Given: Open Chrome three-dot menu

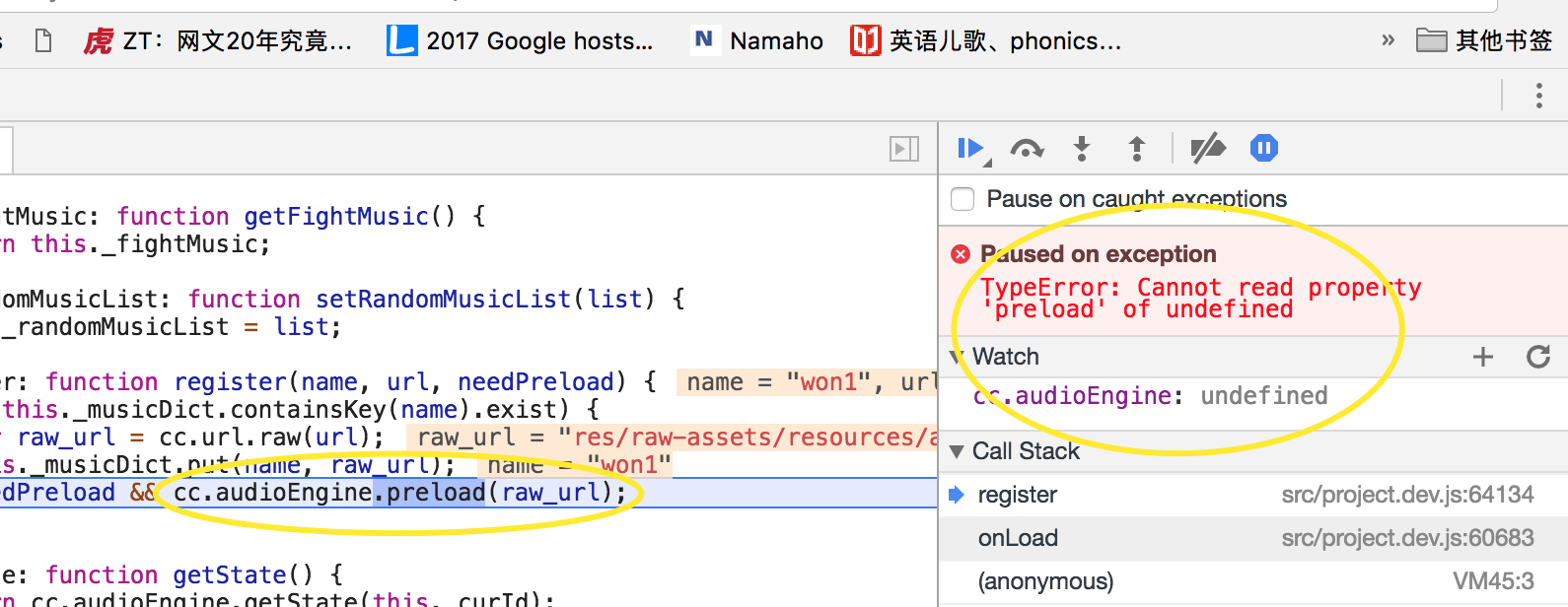Looking at the screenshot, I should coord(1538,96).
